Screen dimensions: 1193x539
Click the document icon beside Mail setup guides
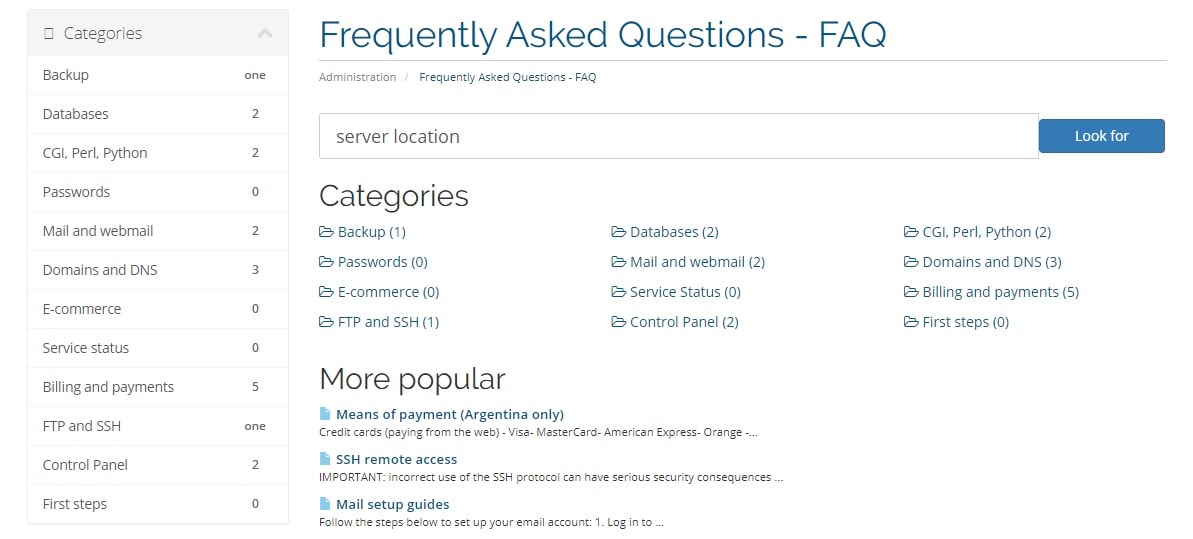coord(325,504)
